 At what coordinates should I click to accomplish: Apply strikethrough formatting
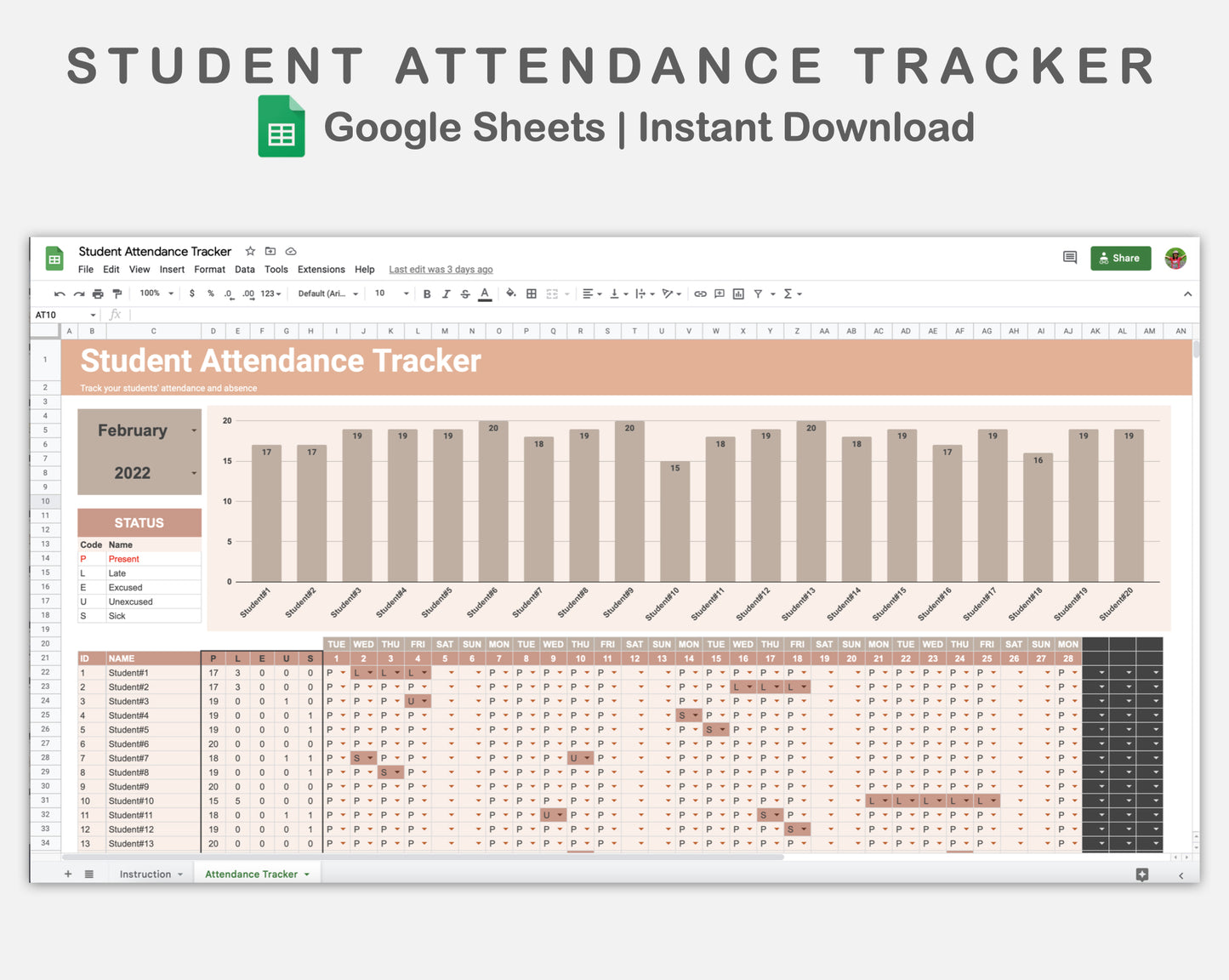[x=464, y=293]
